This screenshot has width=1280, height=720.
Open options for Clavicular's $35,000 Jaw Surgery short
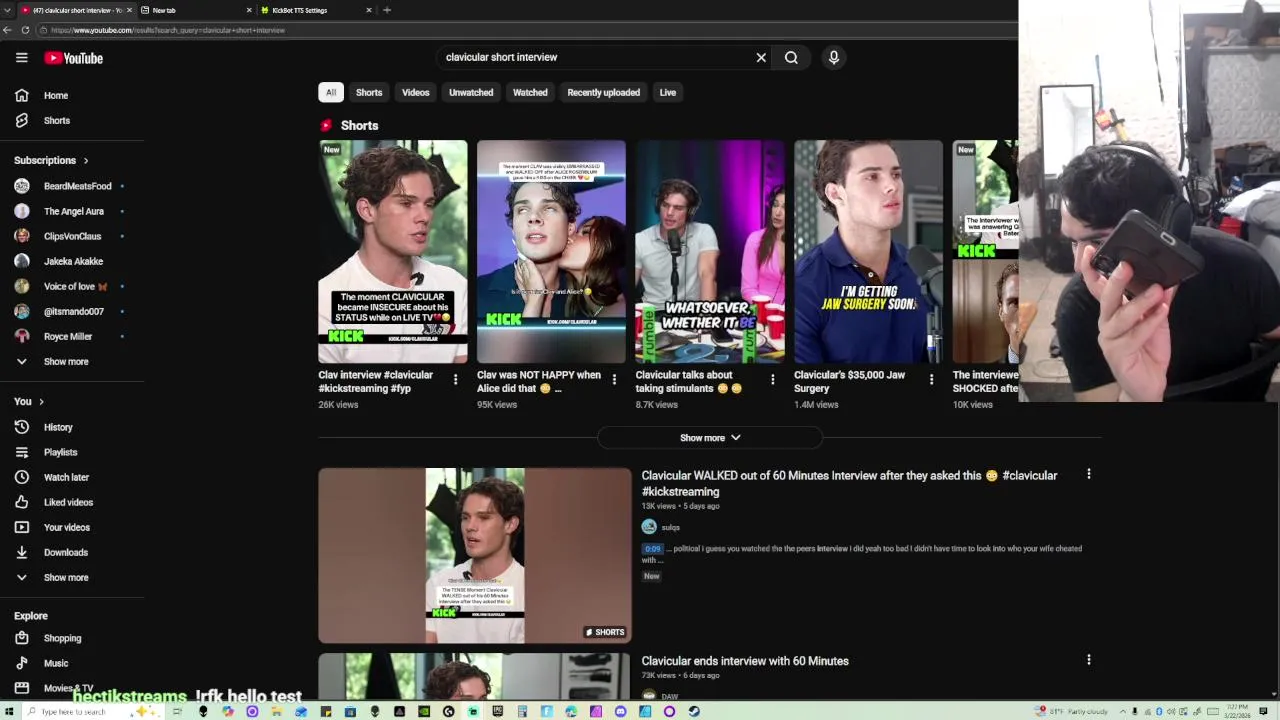pyautogui.click(x=931, y=380)
